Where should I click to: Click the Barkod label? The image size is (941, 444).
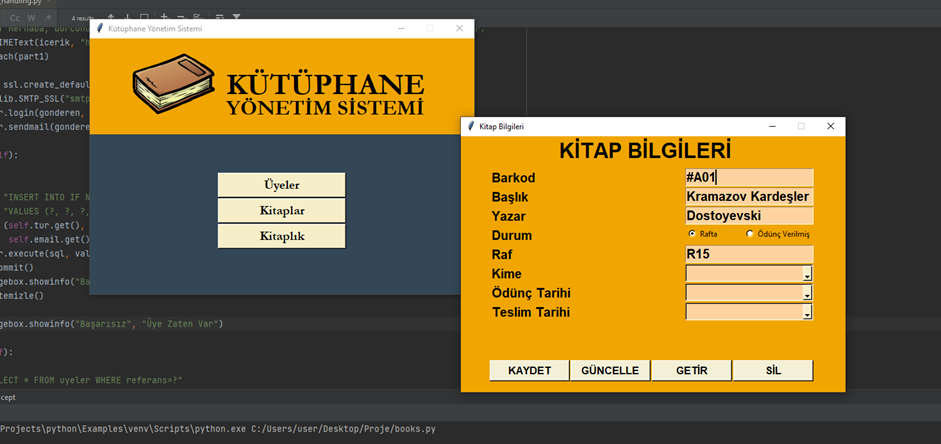513,178
